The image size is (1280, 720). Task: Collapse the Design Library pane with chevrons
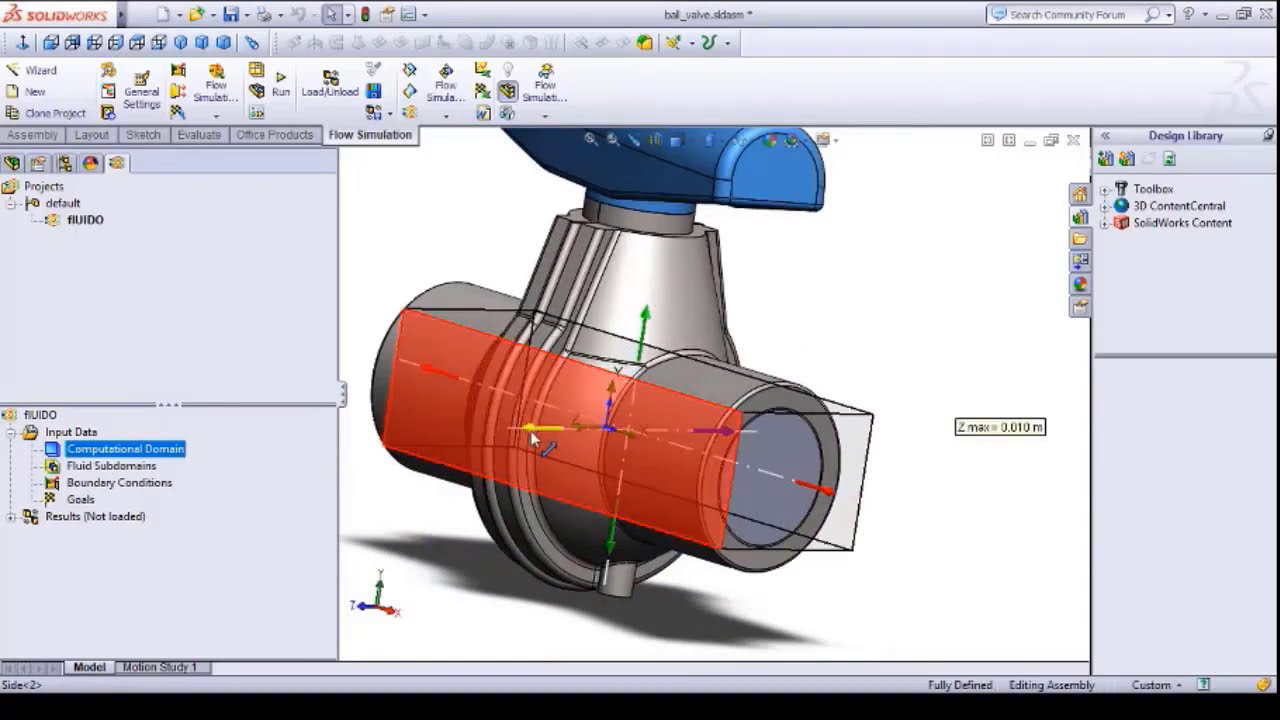point(1105,136)
